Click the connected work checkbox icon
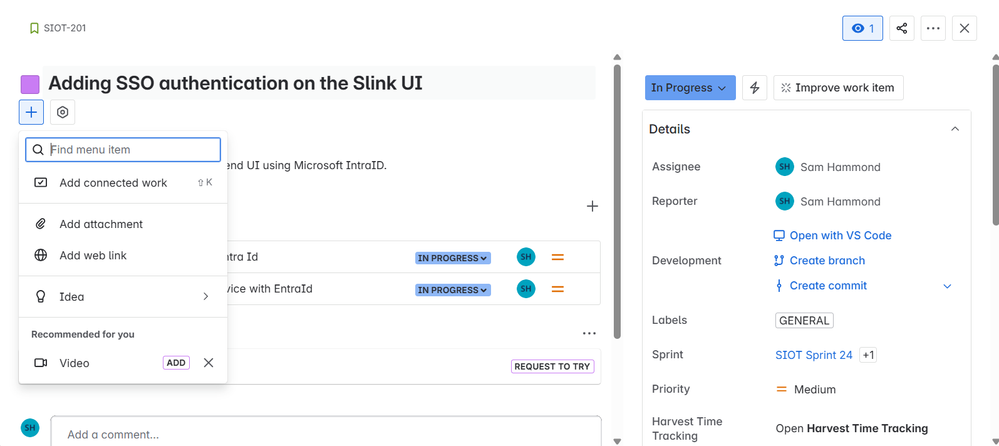Viewport: 999px width, 446px height. tap(40, 183)
